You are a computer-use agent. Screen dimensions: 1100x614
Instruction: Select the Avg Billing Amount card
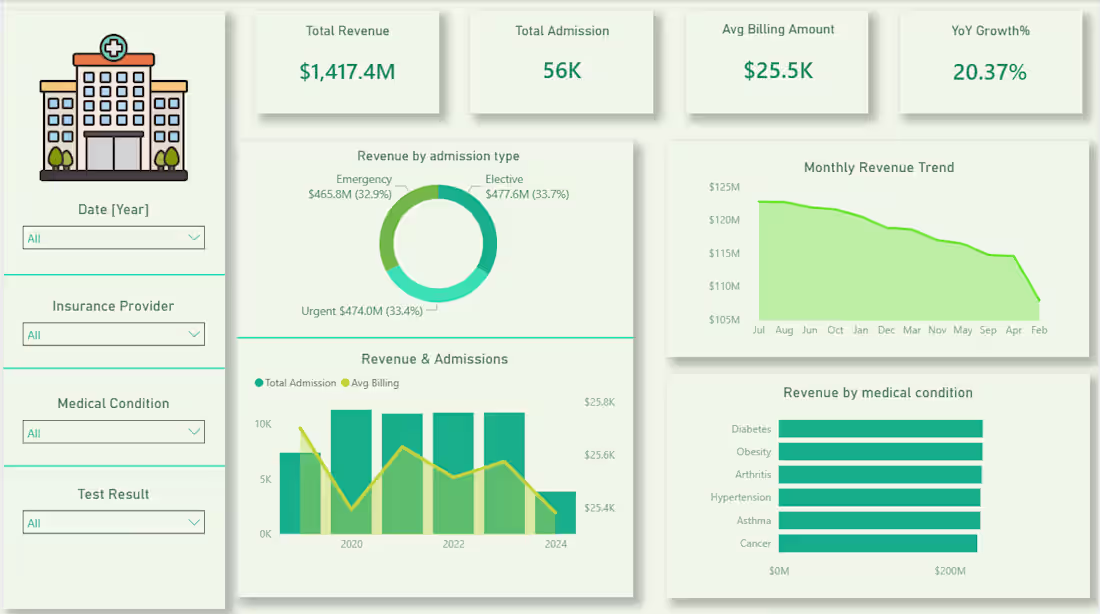777,62
